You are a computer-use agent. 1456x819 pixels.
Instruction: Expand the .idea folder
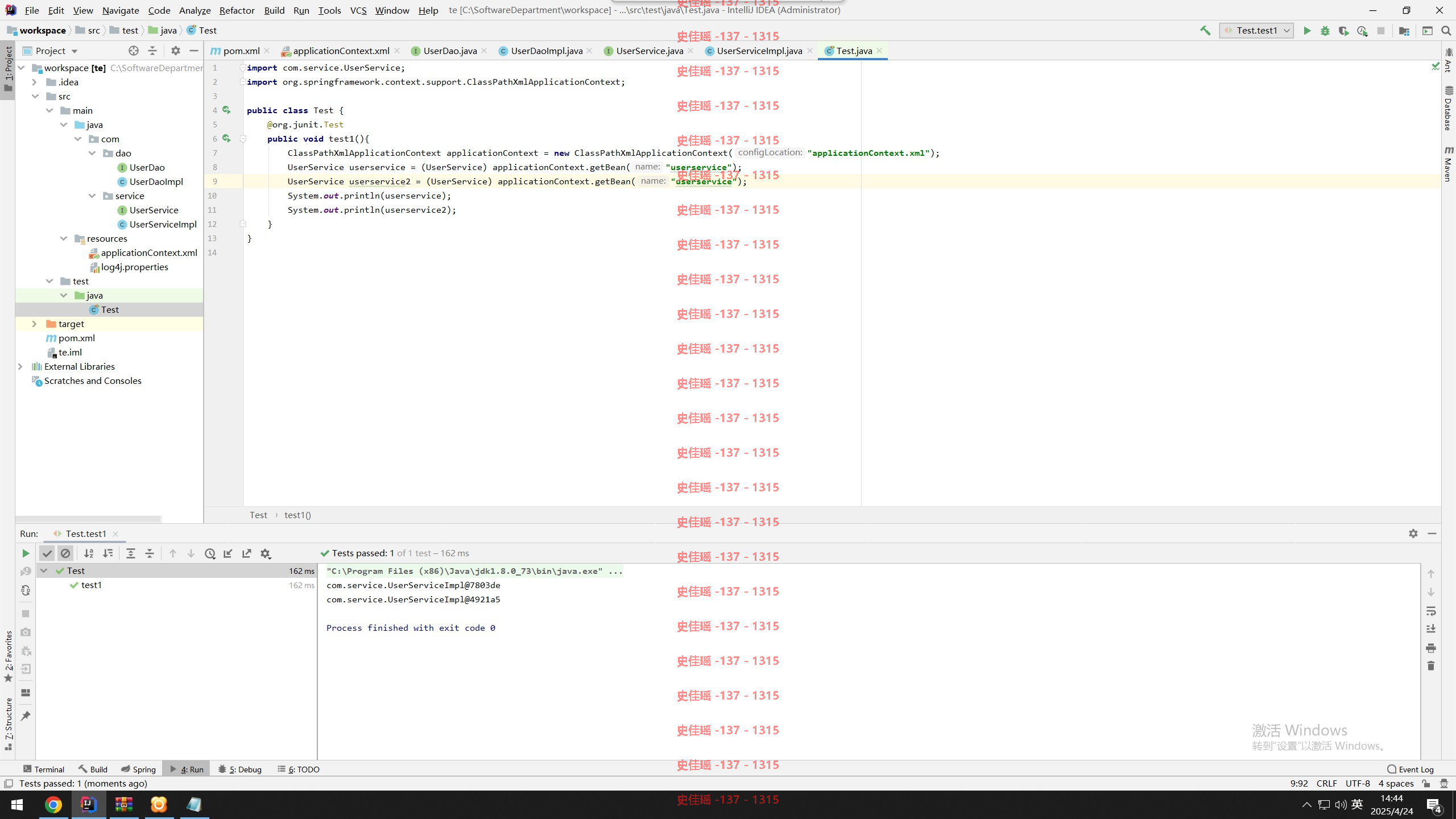[34, 82]
